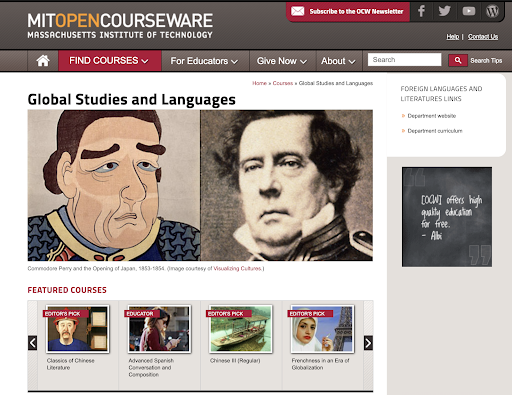Expand the Find Courses menu
The height and width of the screenshot is (395, 512).
tap(110, 61)
